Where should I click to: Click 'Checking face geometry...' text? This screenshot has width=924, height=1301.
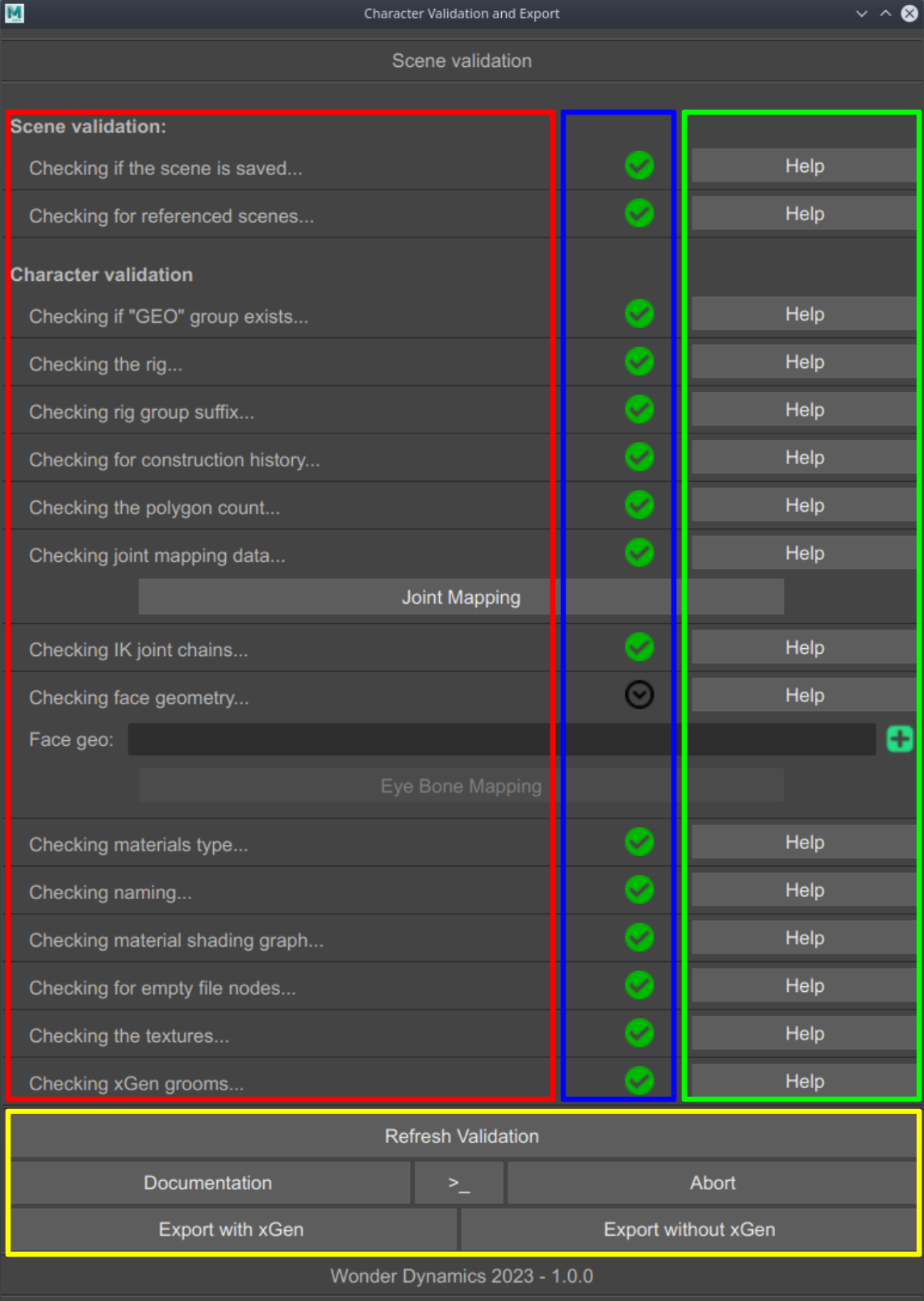pos(139,697)
